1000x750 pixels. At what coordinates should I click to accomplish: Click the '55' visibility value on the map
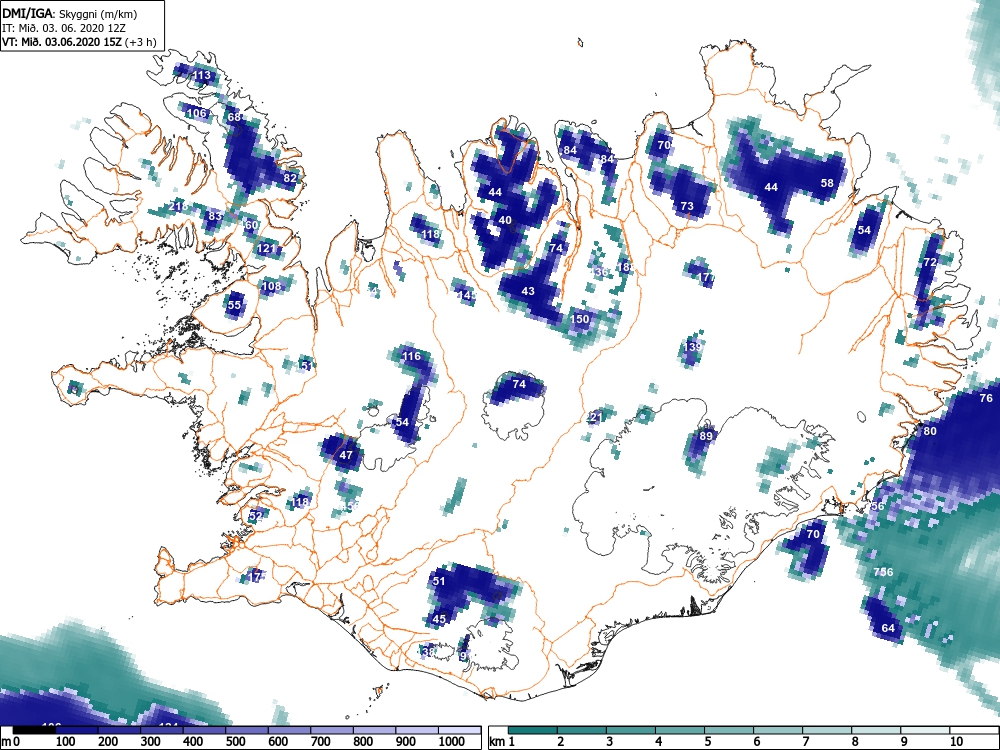tap(235, 305)
